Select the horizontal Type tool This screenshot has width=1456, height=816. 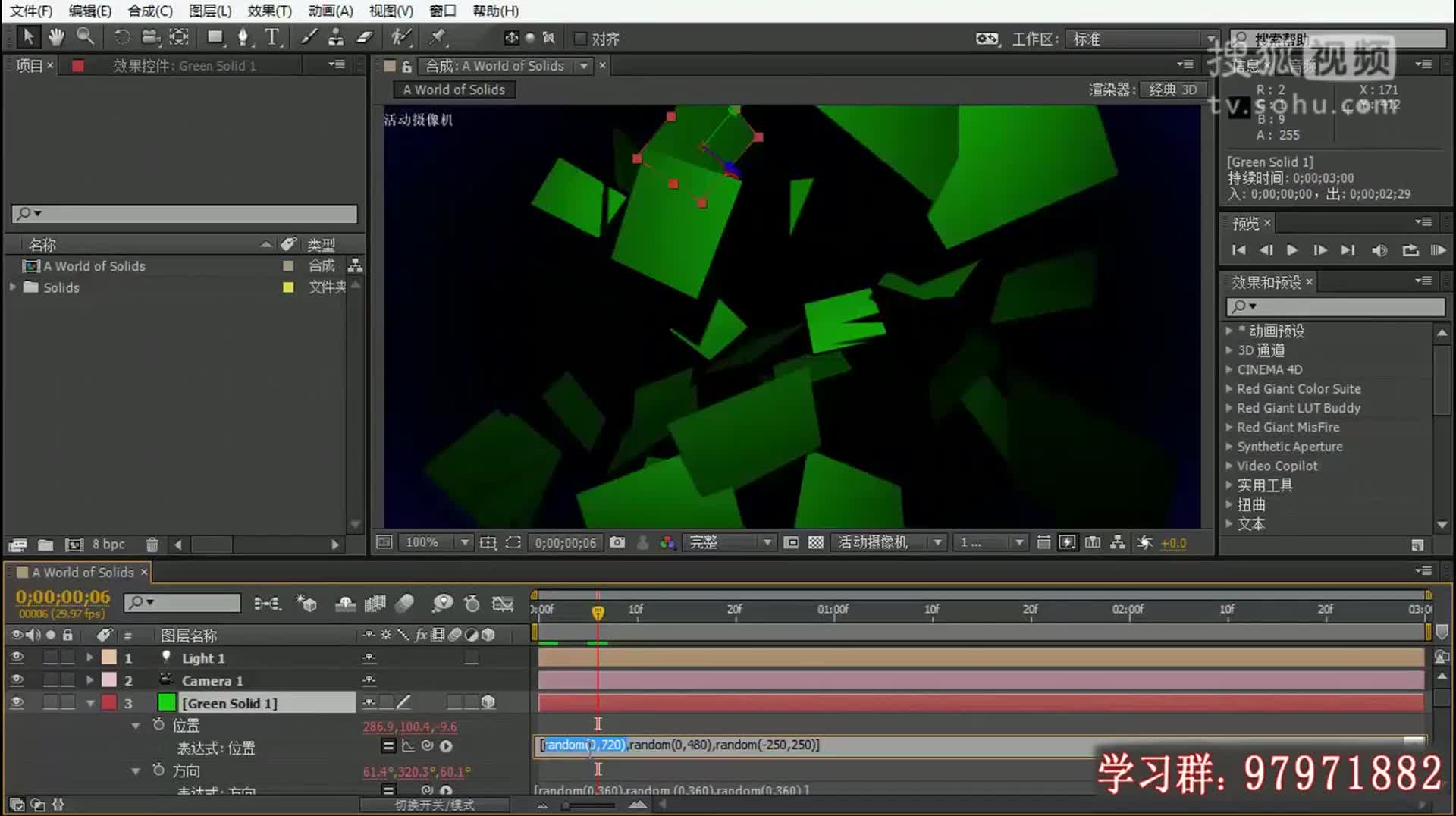click(271, 36)
